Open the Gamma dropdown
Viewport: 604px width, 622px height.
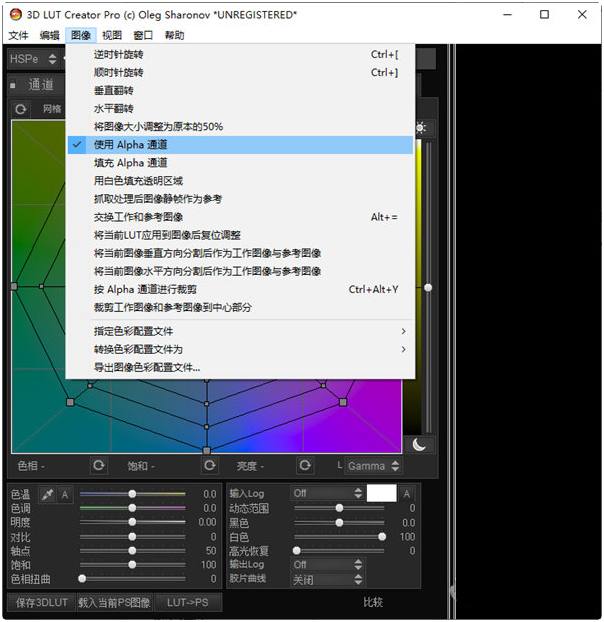click(374, 466)
